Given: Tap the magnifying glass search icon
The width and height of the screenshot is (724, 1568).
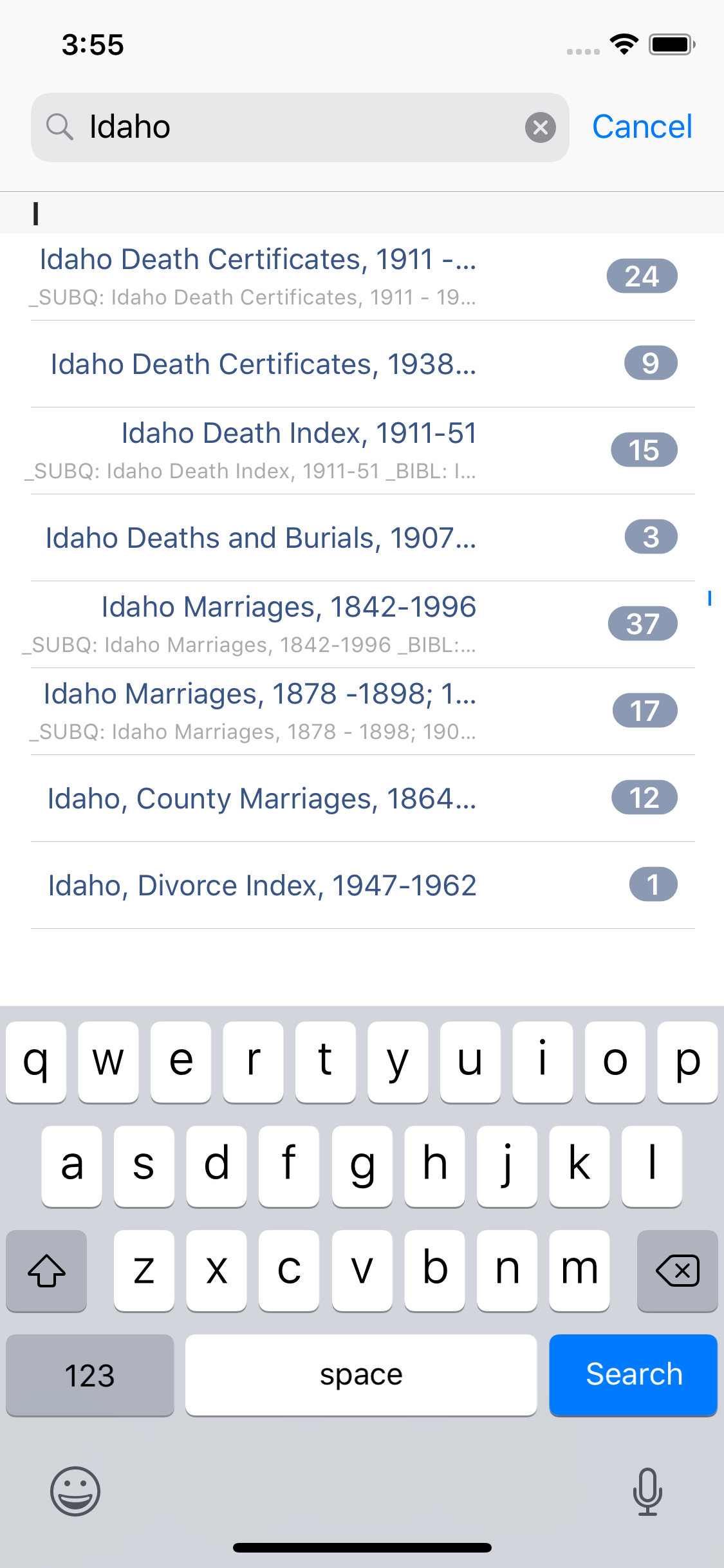Looking at the screenshot, I should point(59,127).
